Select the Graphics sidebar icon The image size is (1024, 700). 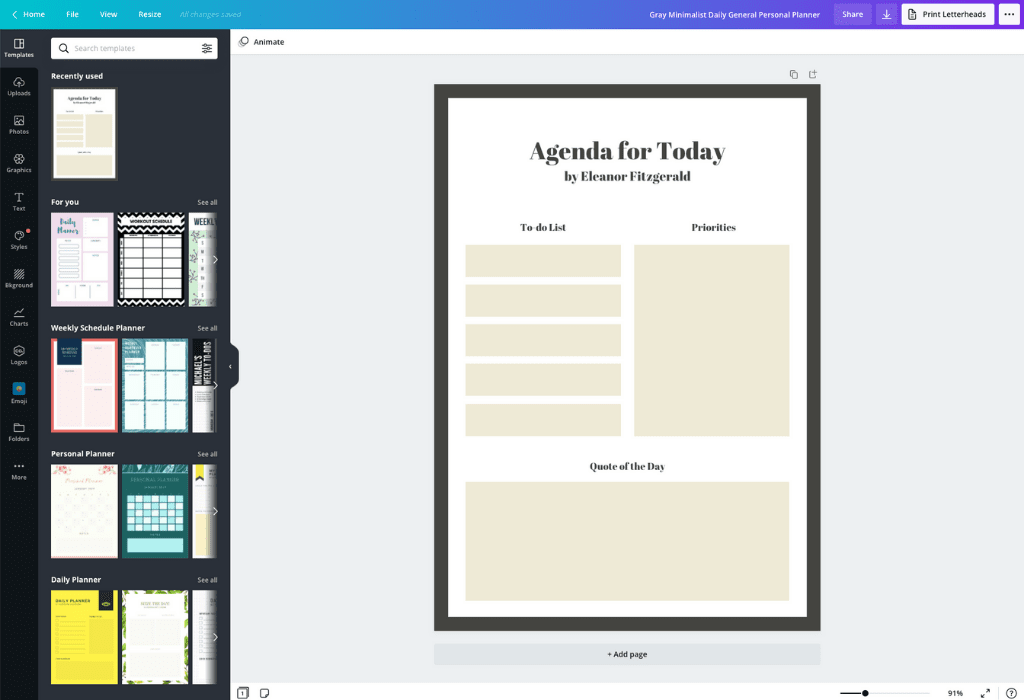point(19,163)
